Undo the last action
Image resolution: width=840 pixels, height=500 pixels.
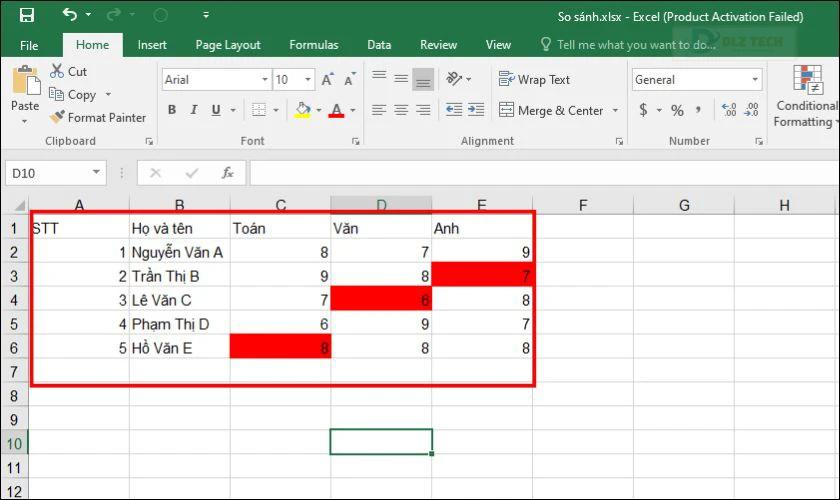tap(70, 14)
